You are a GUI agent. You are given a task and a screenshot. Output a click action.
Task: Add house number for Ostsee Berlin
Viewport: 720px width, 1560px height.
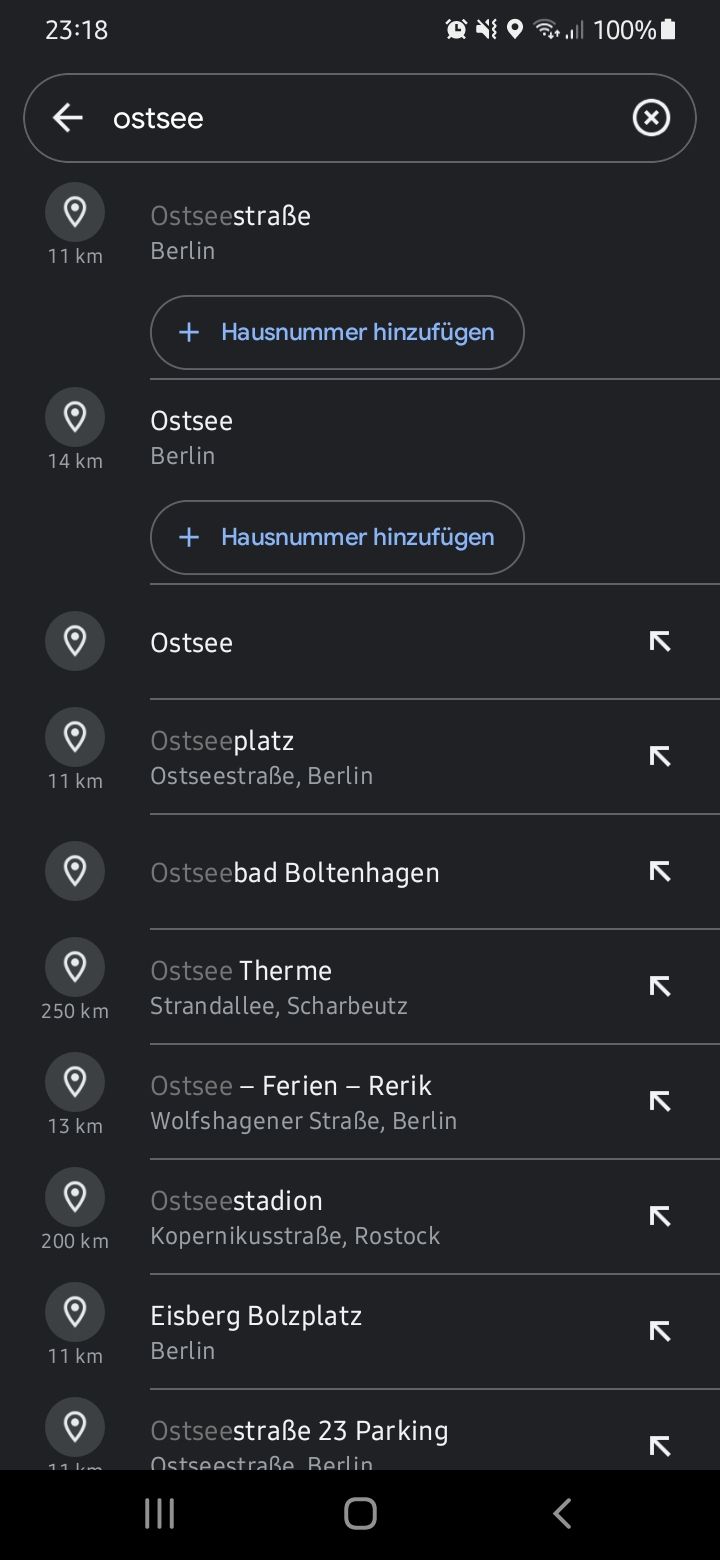coord(337,537)
